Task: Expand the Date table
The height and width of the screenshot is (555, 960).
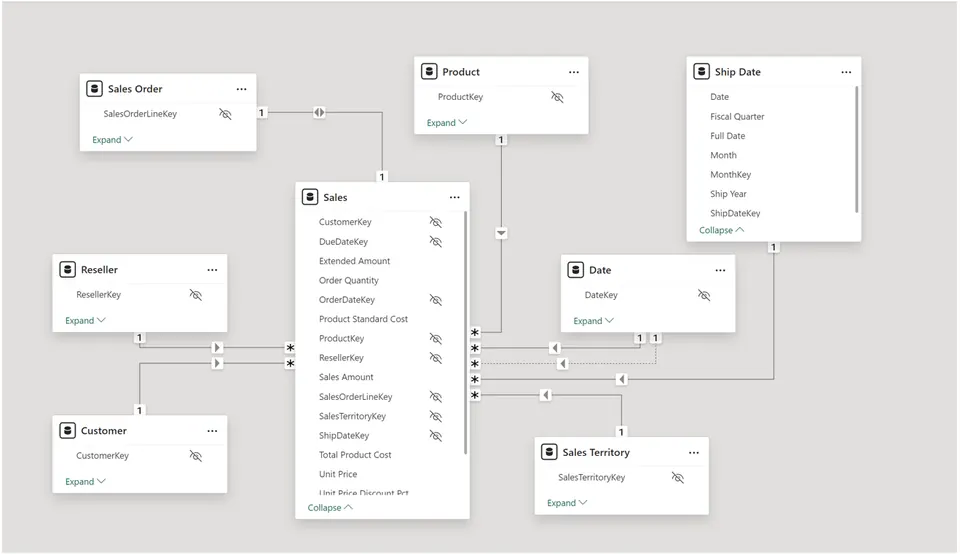Action: [x=593, y=320]
